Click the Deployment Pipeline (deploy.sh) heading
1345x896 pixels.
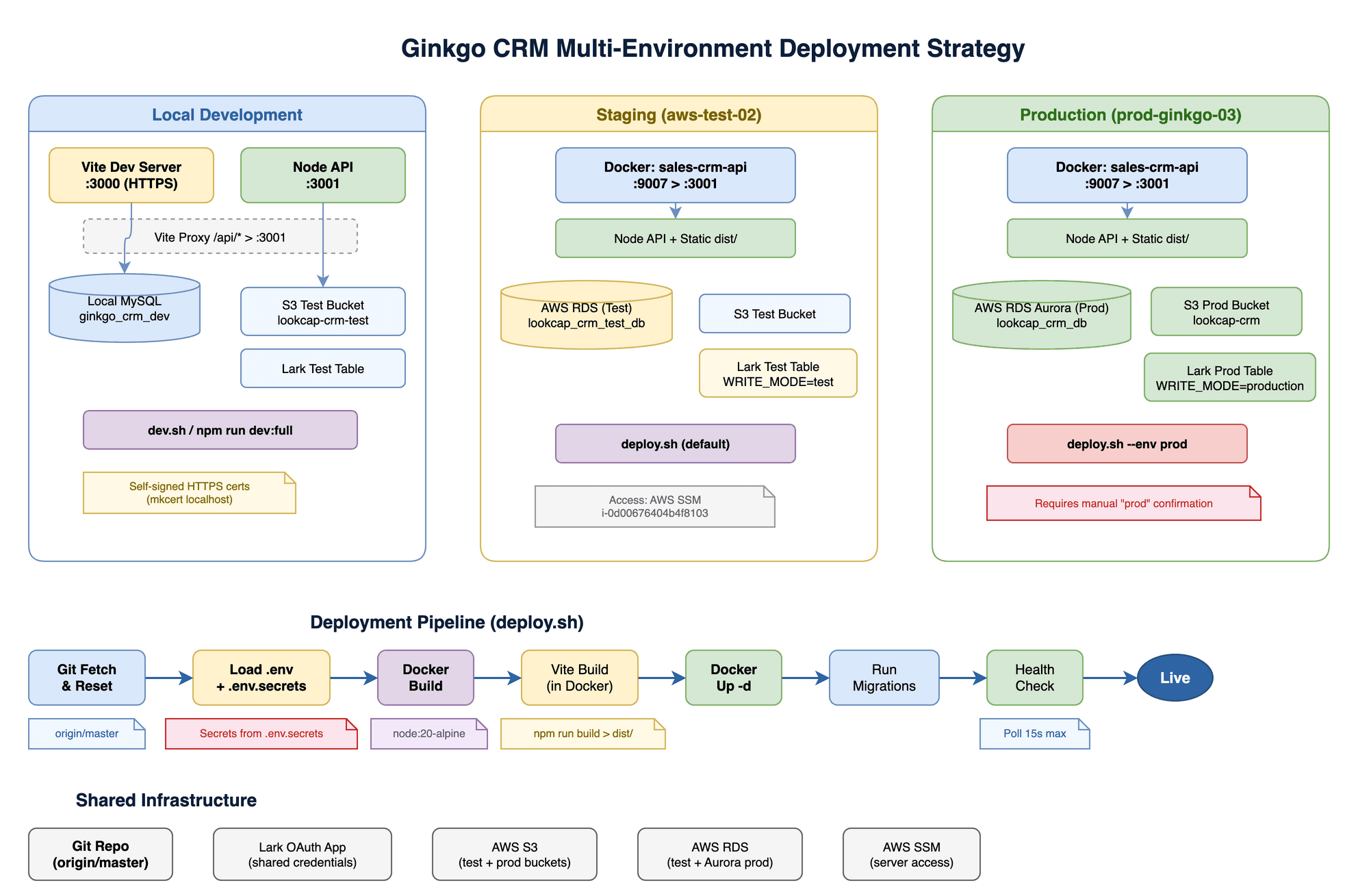(x=447, y=622)
